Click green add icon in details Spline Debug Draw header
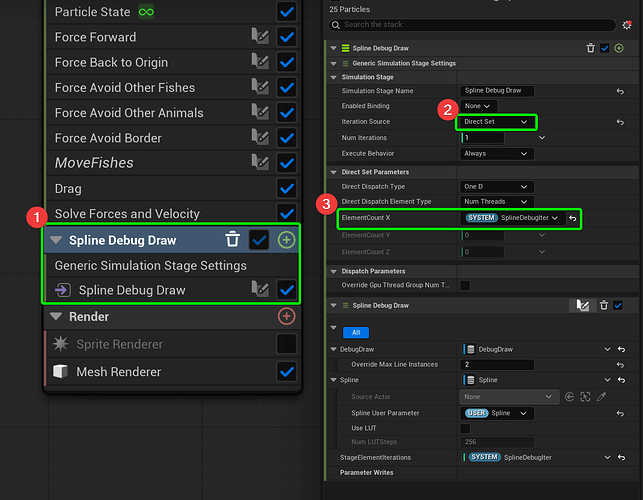 [619, 48]
